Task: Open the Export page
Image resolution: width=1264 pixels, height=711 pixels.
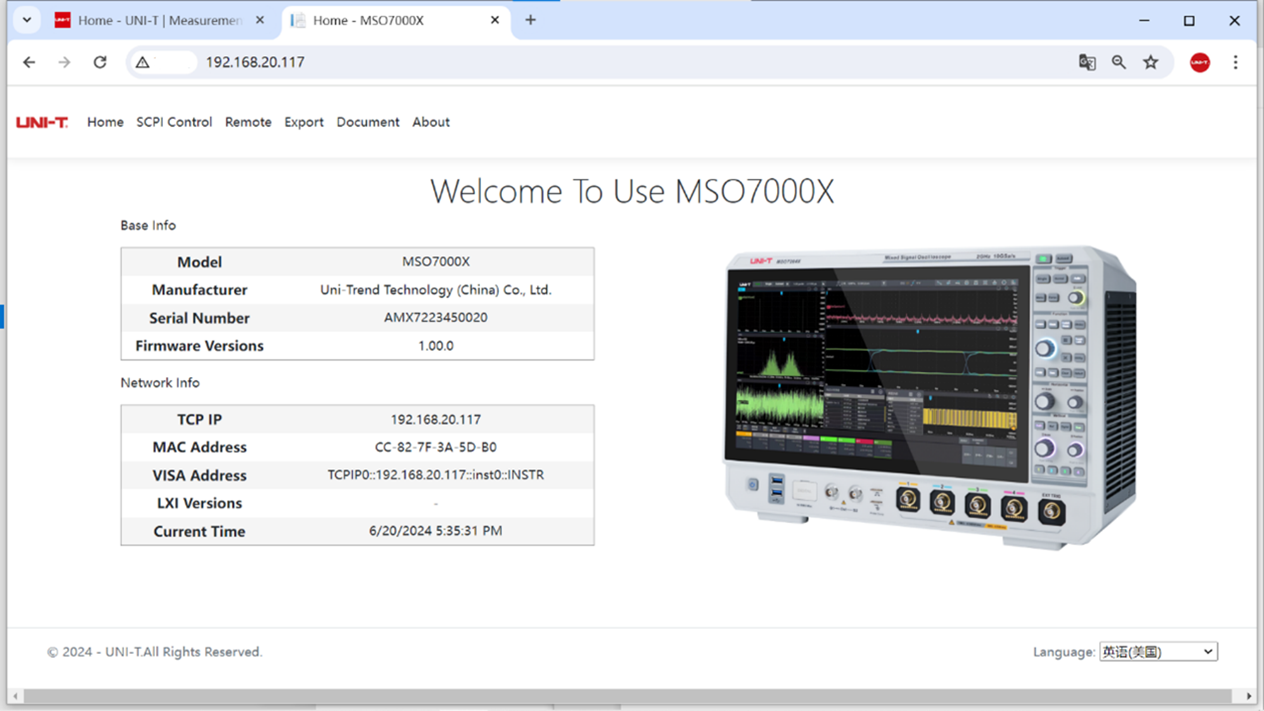Action: click(x=304, y=122)
